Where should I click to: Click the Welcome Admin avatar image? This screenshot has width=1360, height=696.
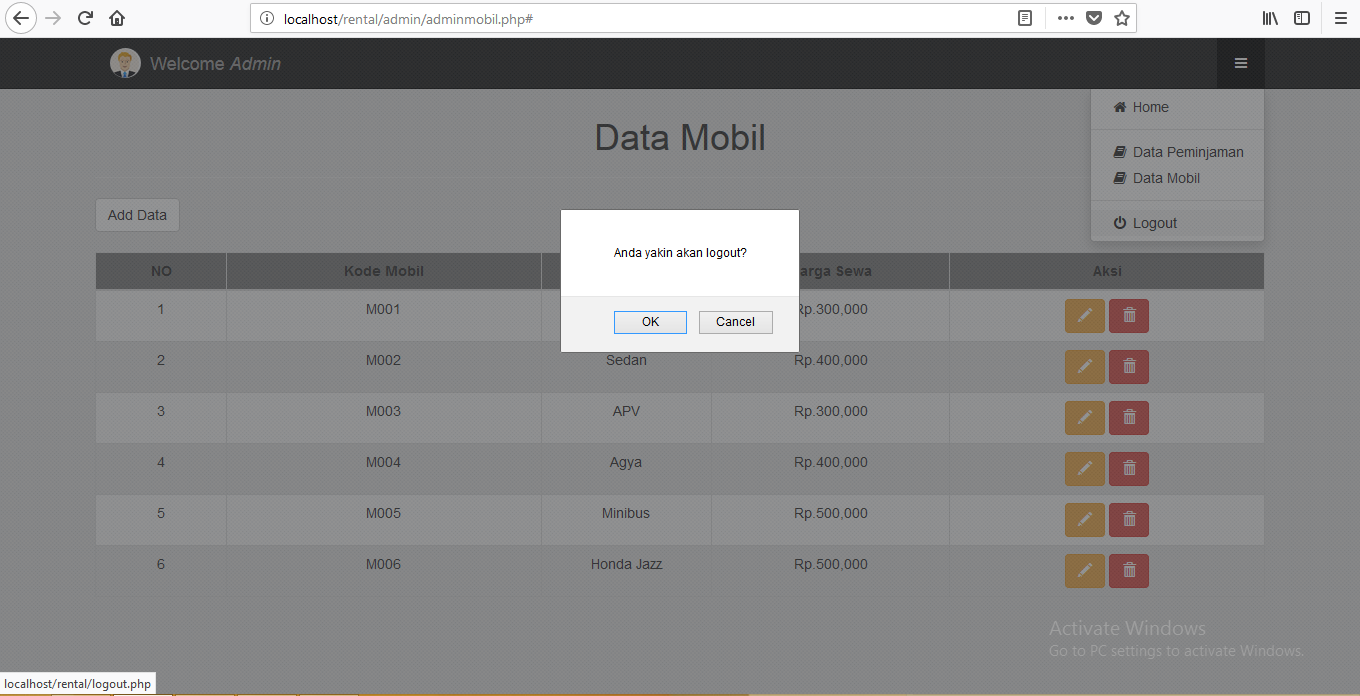125,63
